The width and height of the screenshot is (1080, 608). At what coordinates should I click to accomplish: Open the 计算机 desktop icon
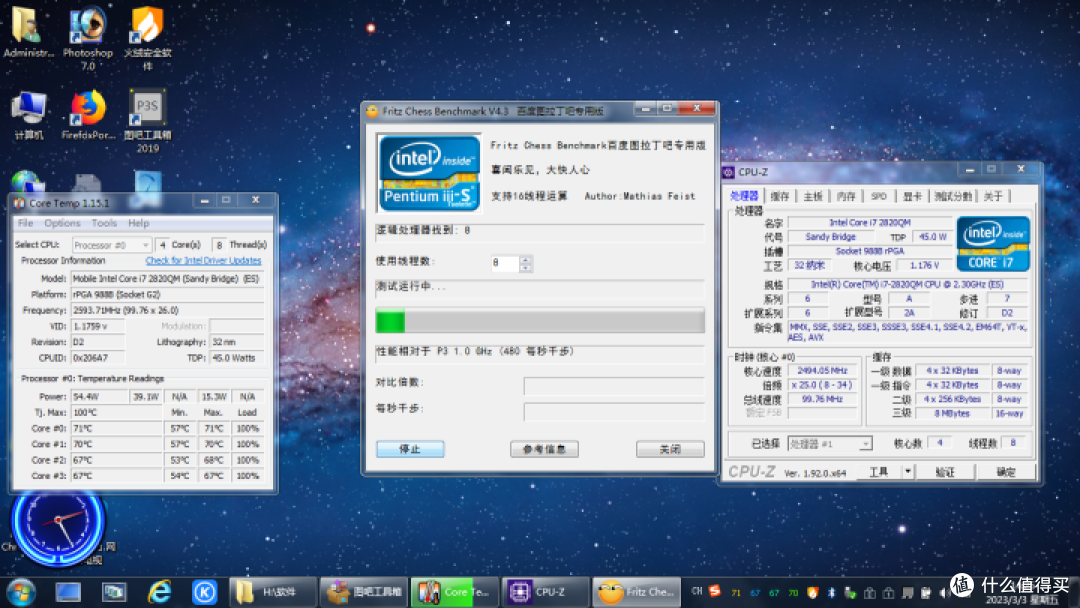pos(28,115)
